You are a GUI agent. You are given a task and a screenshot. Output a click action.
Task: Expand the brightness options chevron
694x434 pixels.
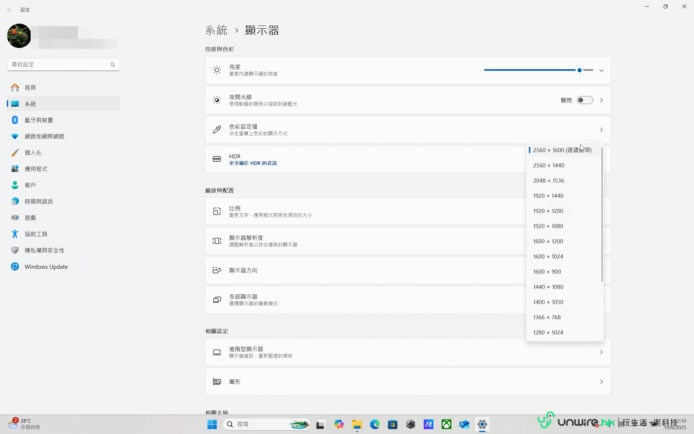click(x=601, y=71)
